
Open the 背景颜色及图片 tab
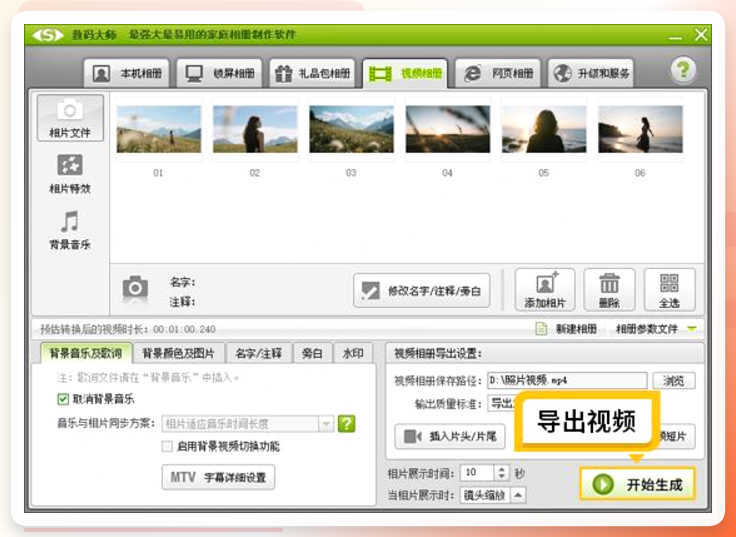178,353
